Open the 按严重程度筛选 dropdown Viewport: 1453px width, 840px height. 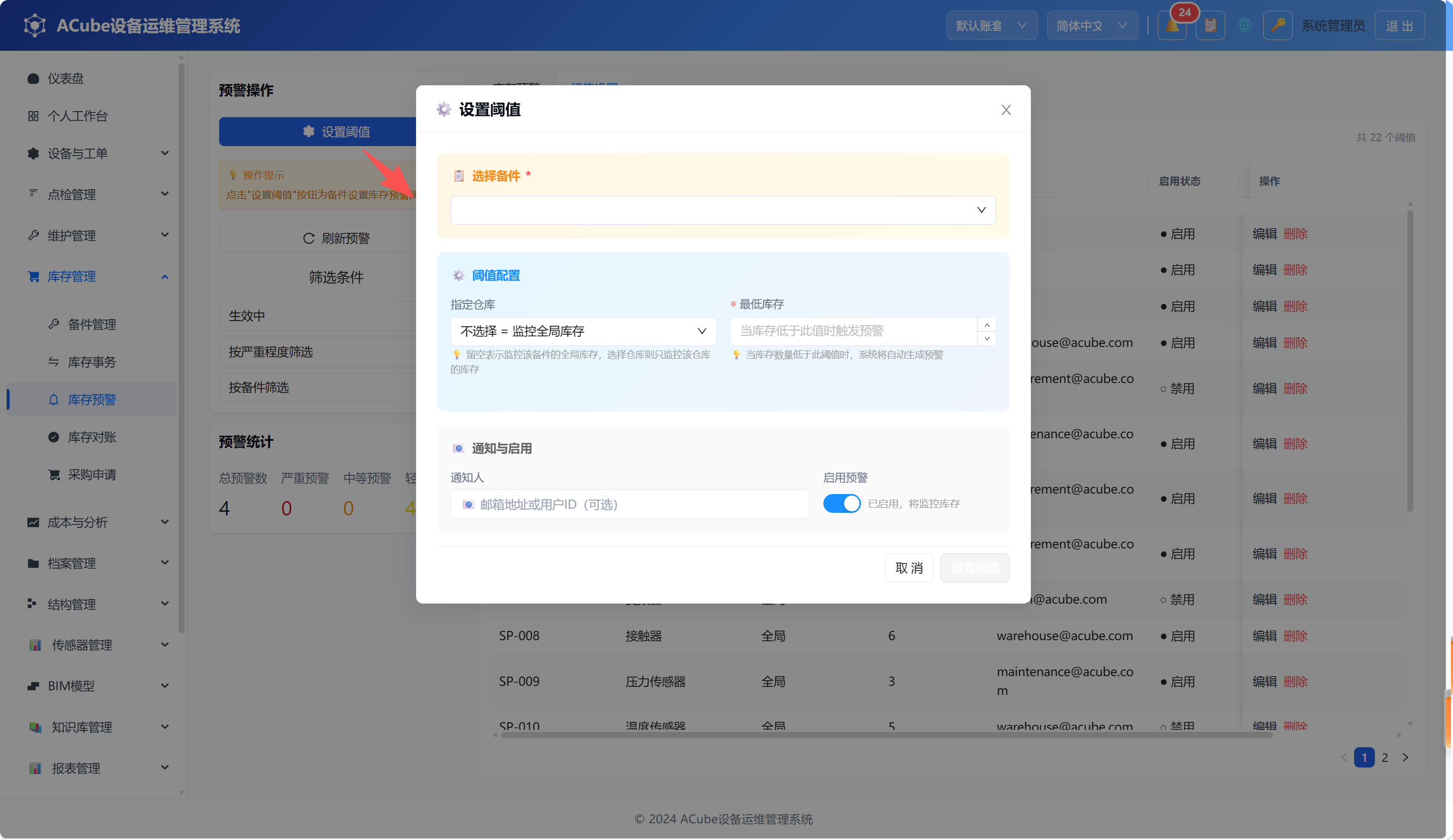tap(318, 352)
